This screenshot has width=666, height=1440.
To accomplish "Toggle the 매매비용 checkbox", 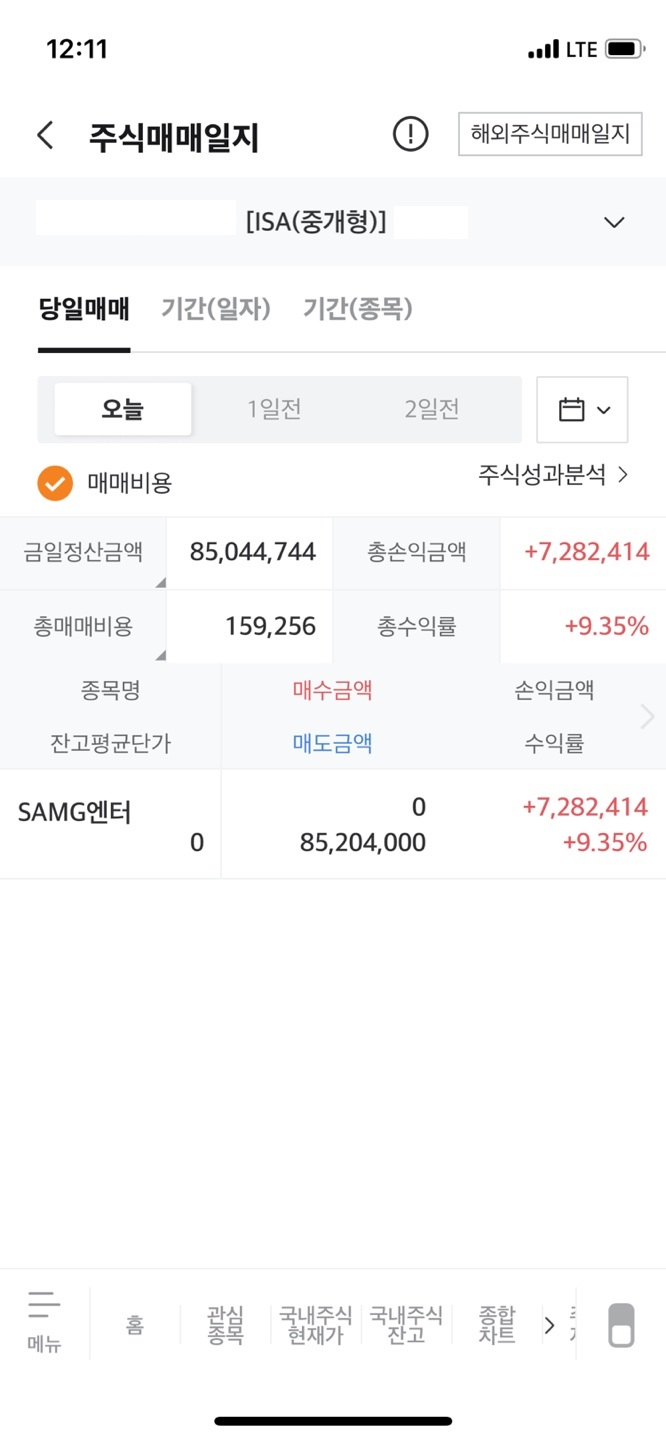I will coord(56,483).
